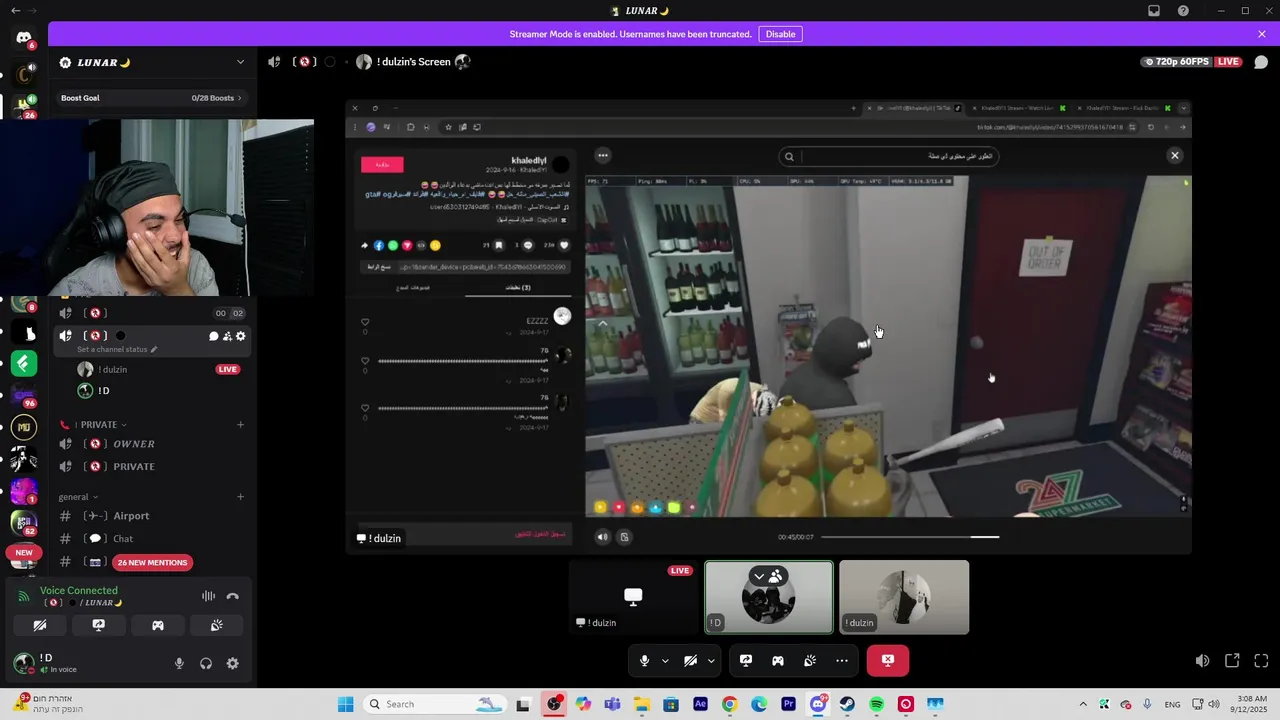Invite people to active voice channel
The width and height of the screenshot is (1280, 720).
[227, 336]
